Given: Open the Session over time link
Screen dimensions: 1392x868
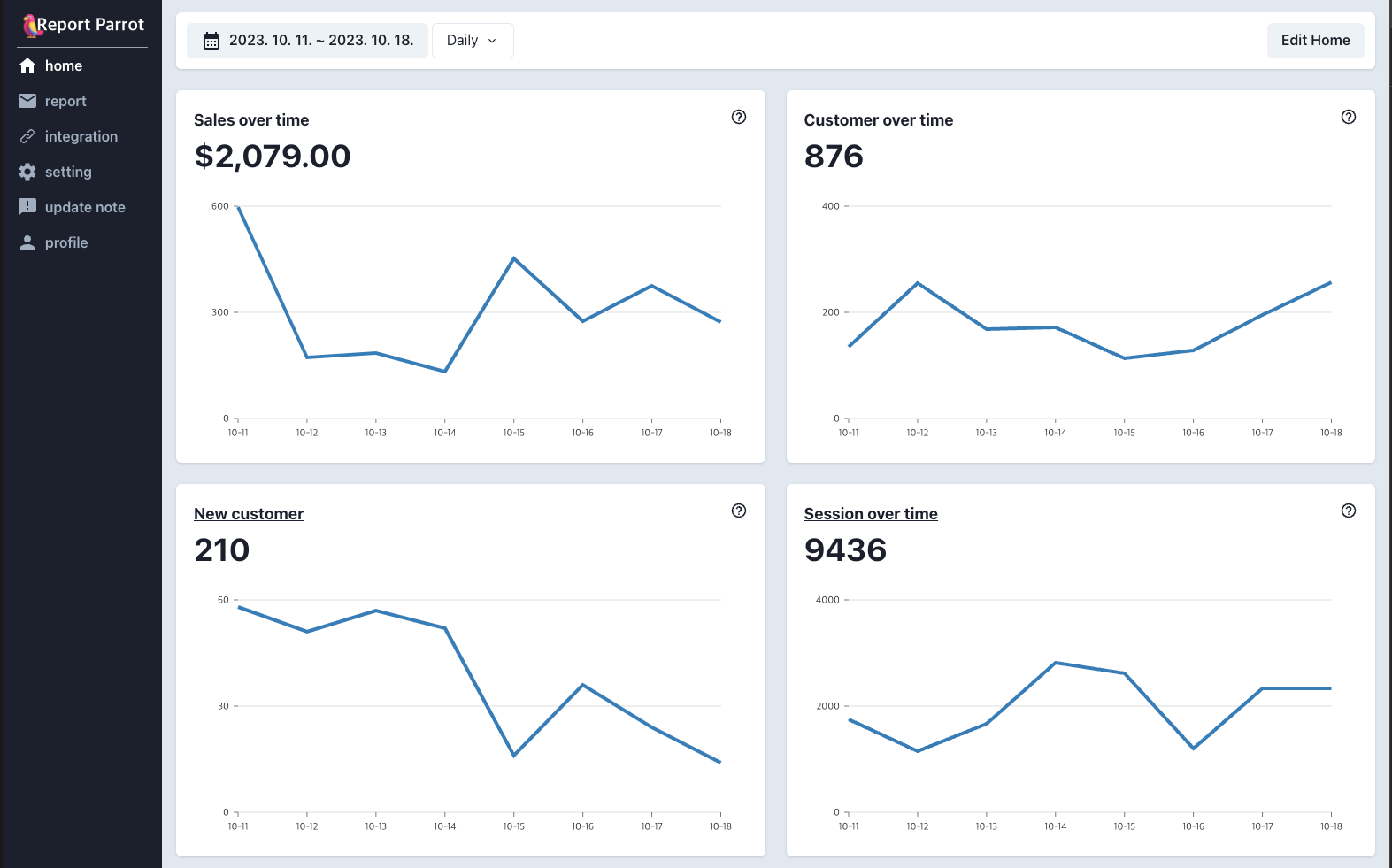Looking at the screenshot, I should (871, 514).
